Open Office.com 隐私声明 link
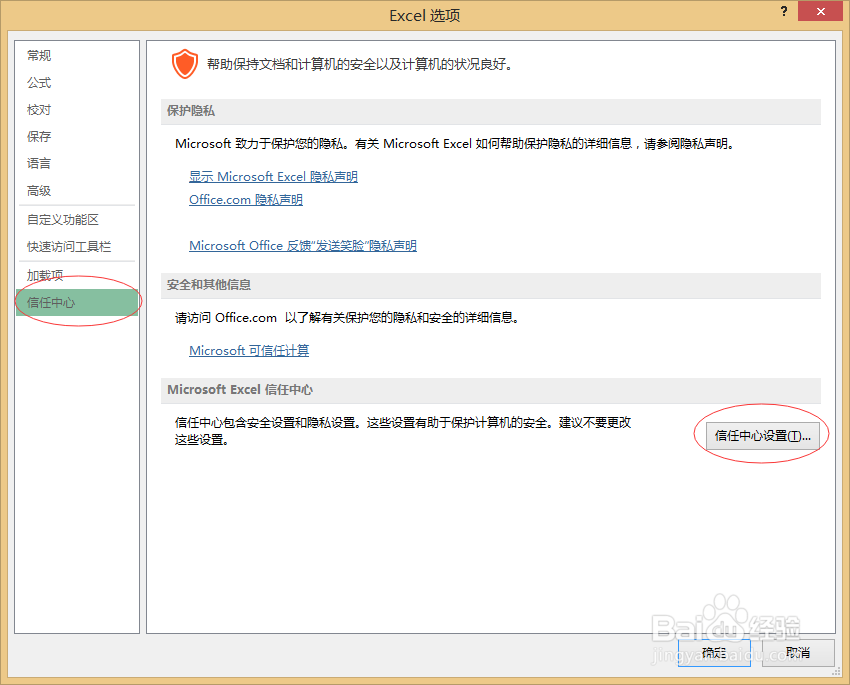Image resolution: width=850 pixels, height=685 pixels. [246, 200]
